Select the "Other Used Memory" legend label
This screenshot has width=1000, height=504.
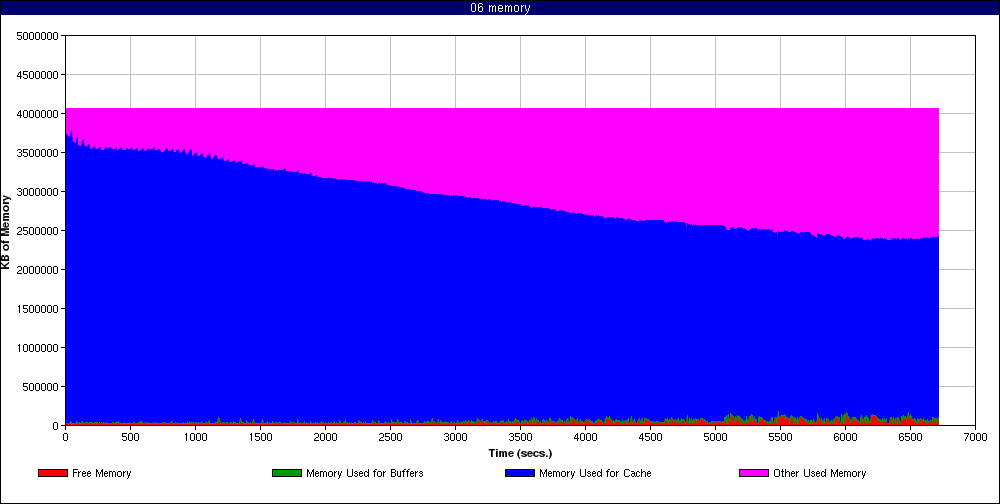click(x=820, y=473)
